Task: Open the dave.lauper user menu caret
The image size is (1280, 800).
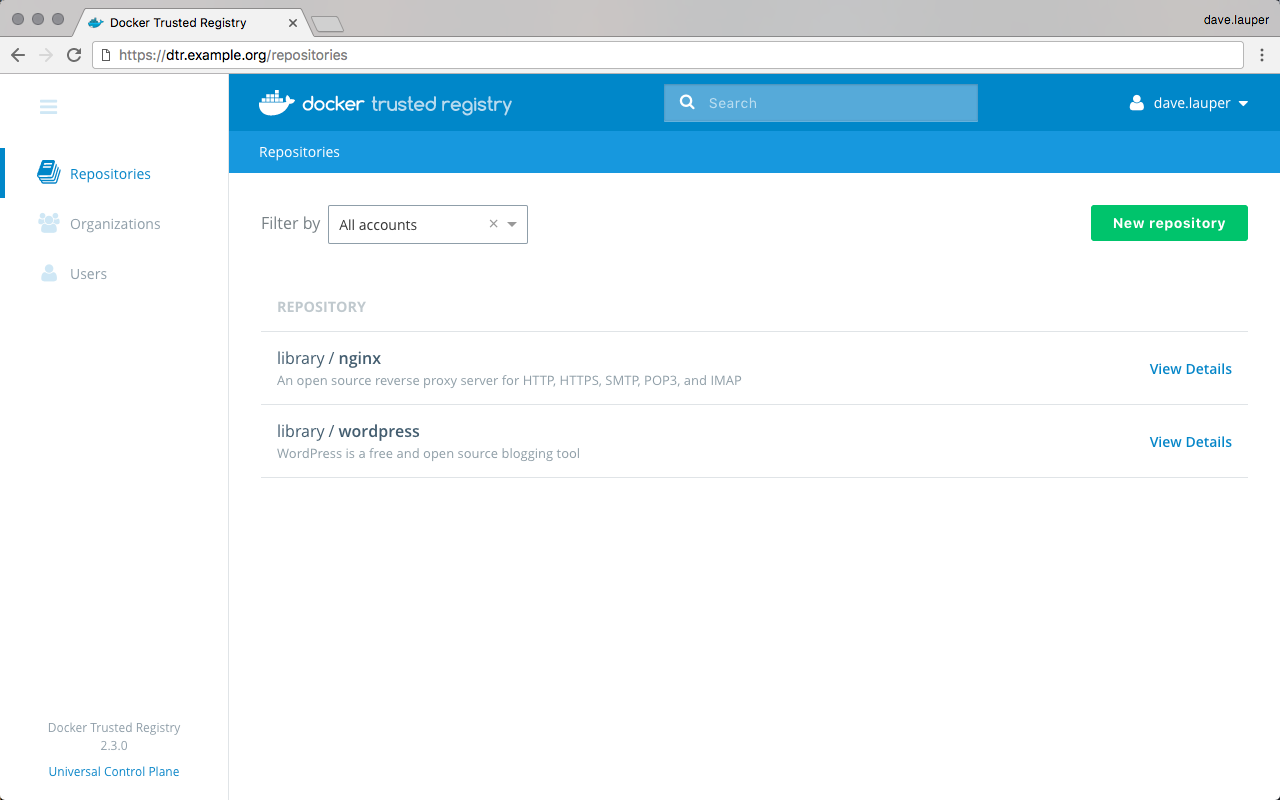Action: tap(1243, 103)
